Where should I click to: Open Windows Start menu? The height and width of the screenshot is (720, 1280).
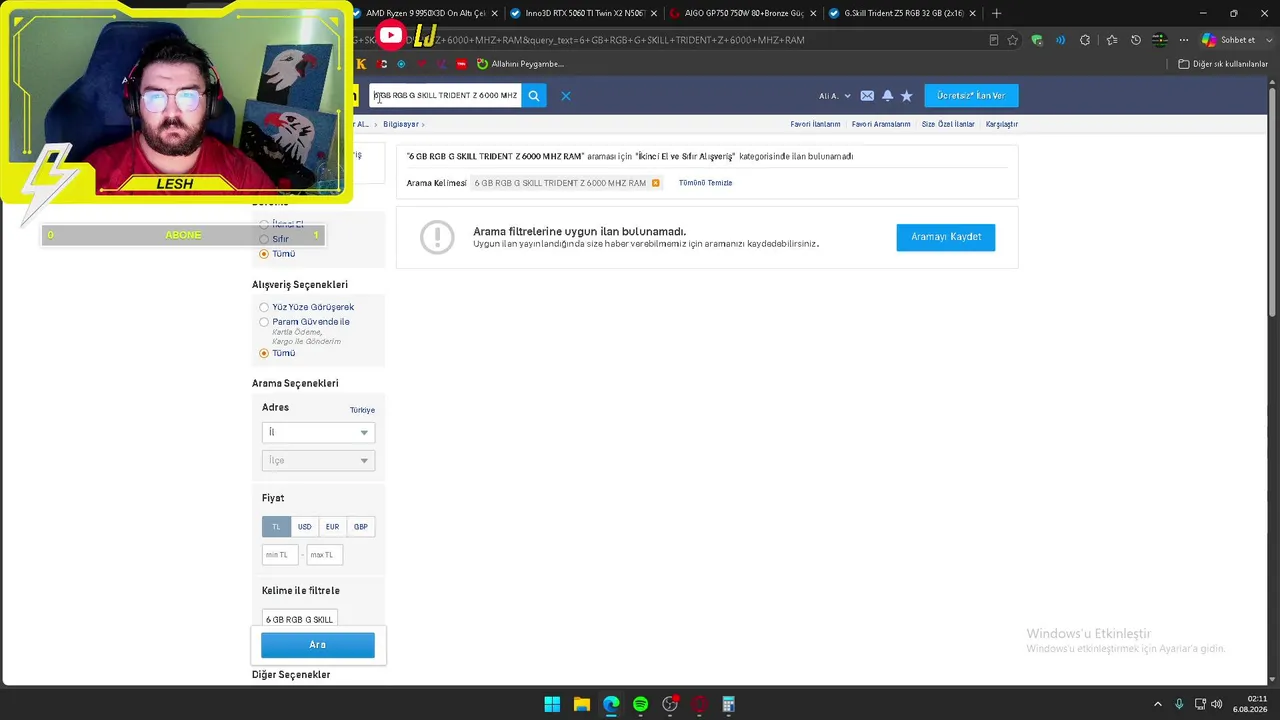552,704
